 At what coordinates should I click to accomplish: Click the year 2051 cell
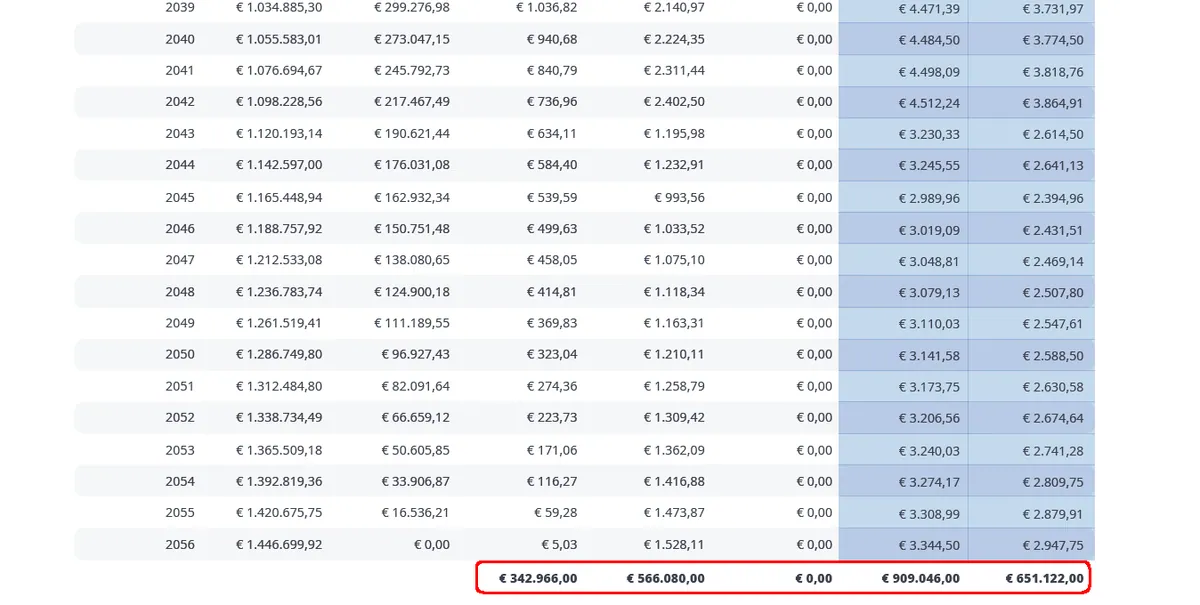[180, 386]
